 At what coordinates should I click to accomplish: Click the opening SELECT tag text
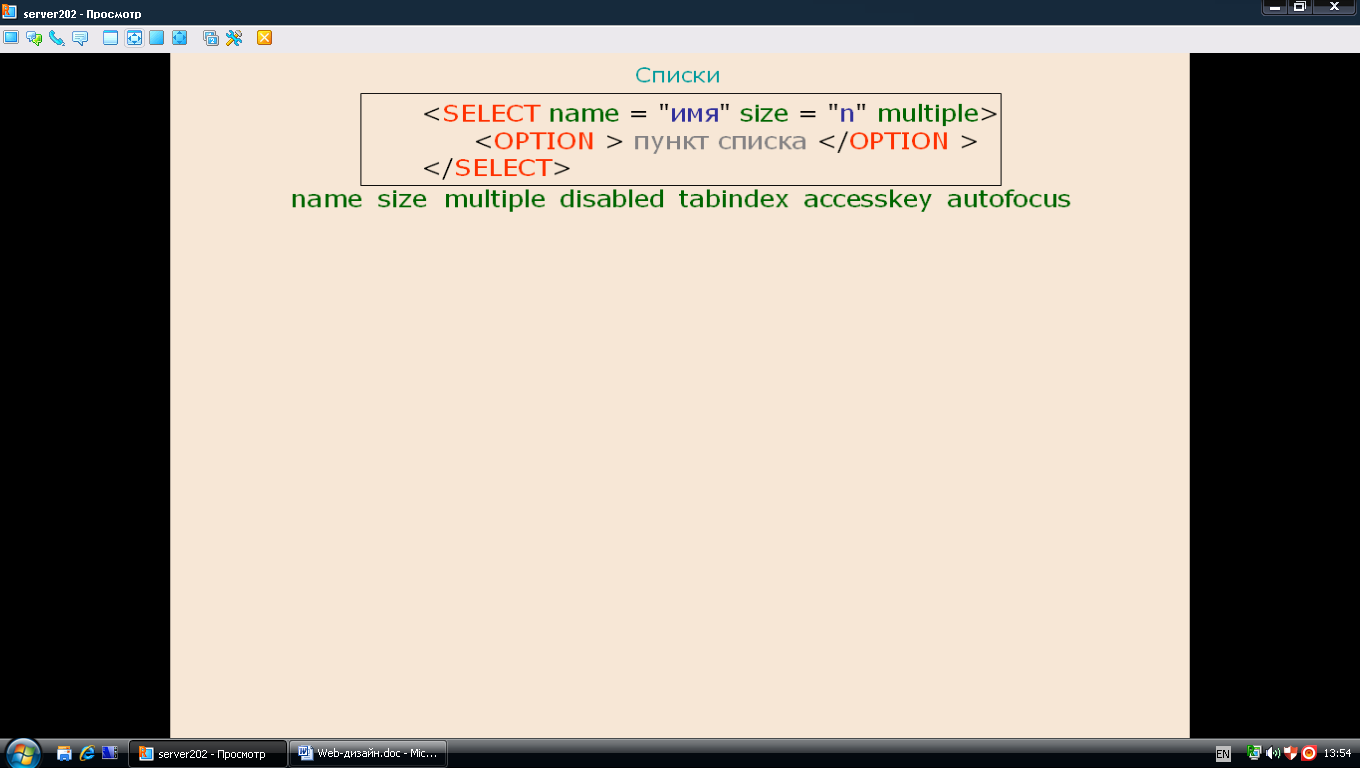[x=491, y=114]
